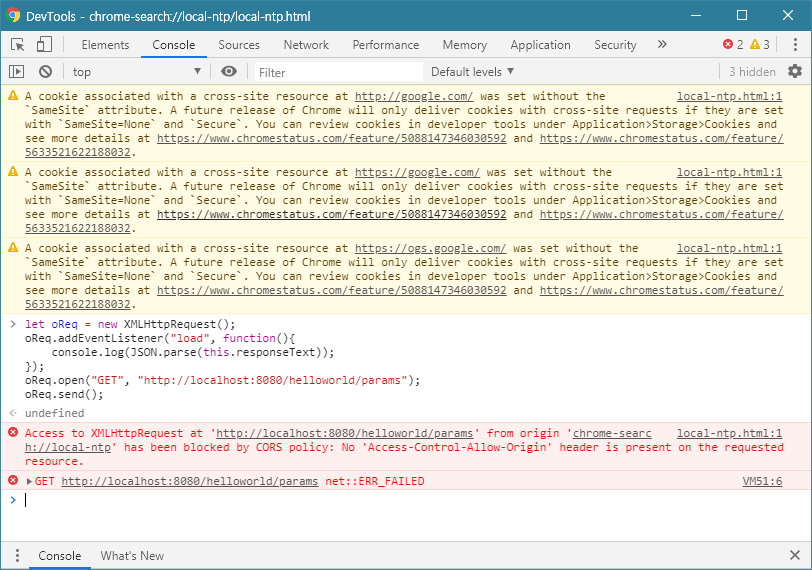Click the GET error red circle icon
812x570 pixels.
tap(13, 480)
